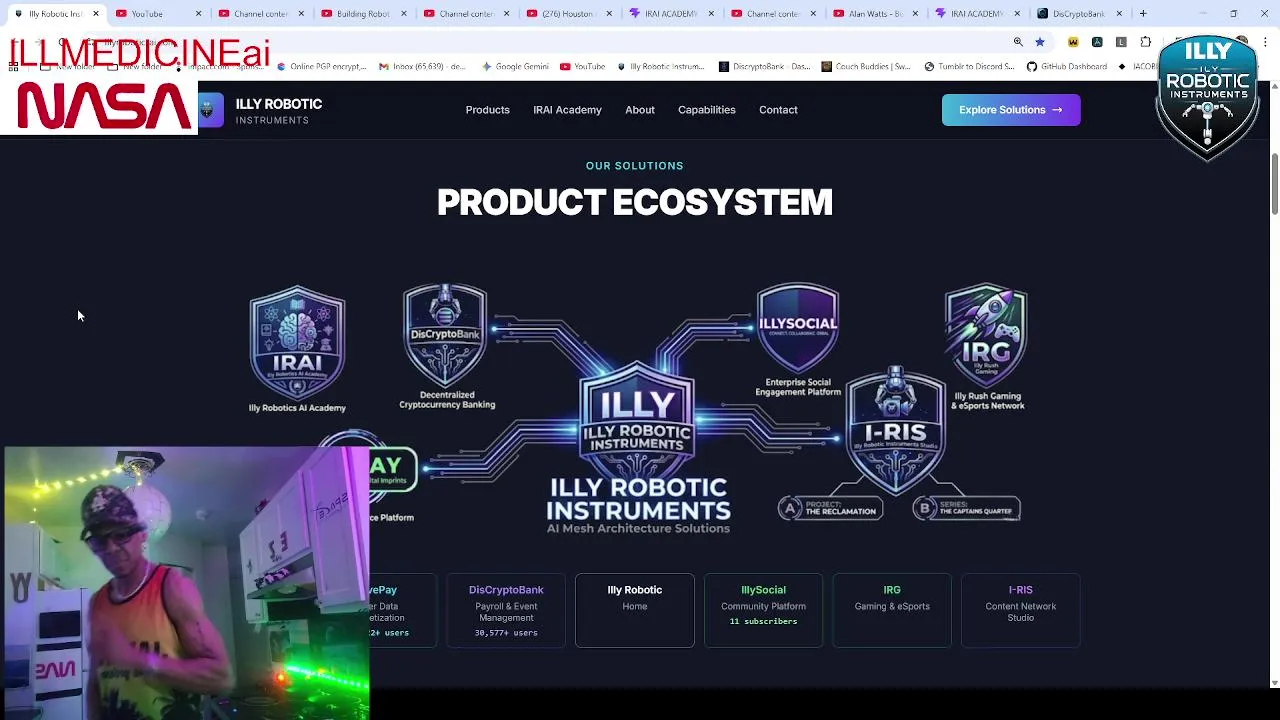Image resolution: width=1280 pixels, height=720 pixels.
Task: Open the Capabilities nav link
Action: pos(706,110)
